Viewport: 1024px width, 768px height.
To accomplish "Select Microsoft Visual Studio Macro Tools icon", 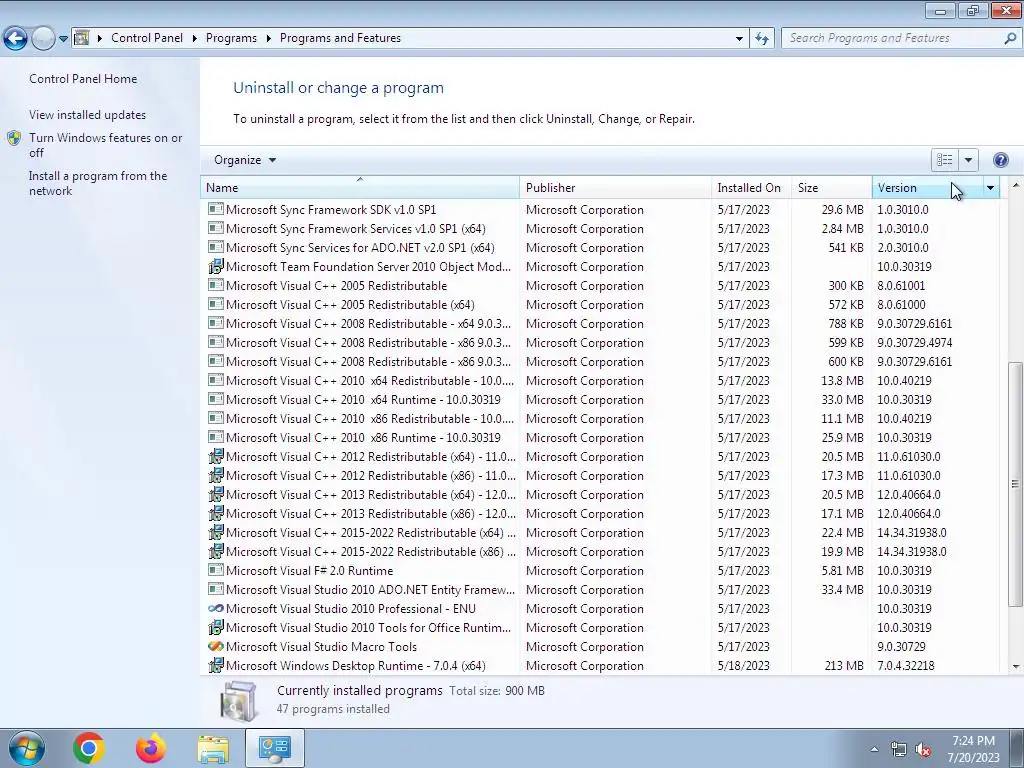I will click(x=216, y=647).
